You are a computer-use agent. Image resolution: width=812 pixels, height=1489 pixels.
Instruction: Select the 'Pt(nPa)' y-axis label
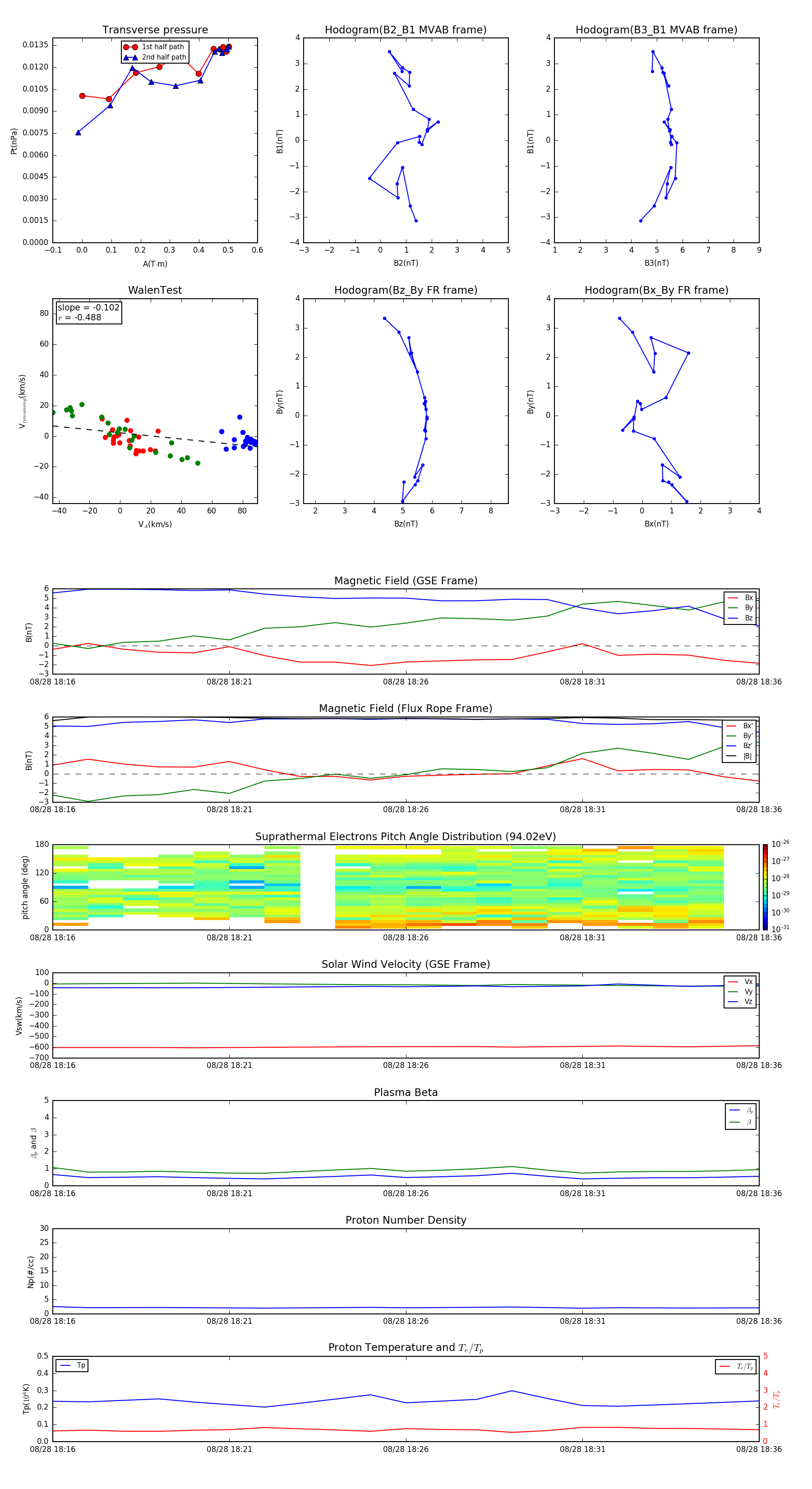[14, 141]
